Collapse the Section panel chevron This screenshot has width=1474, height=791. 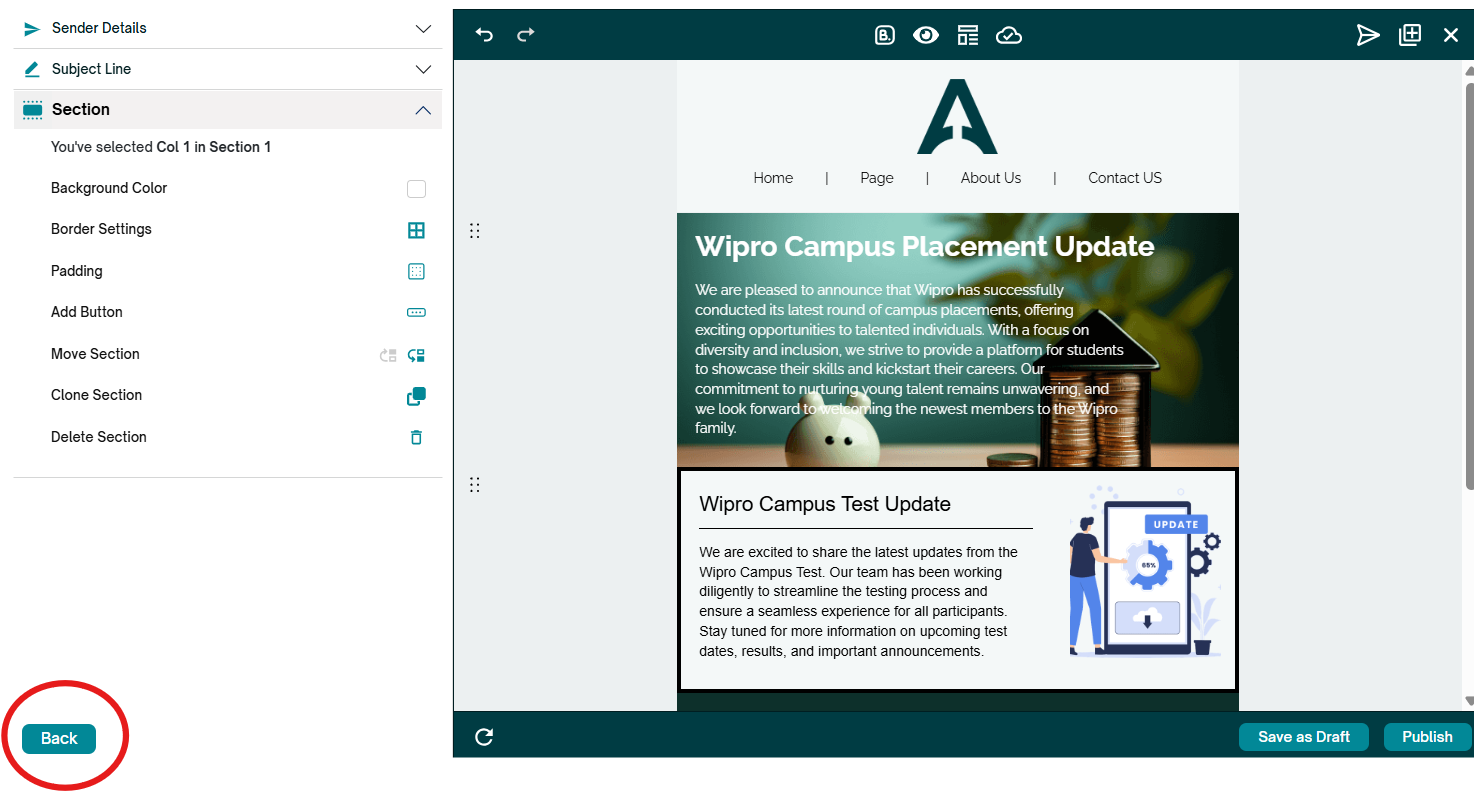(423, 110)
